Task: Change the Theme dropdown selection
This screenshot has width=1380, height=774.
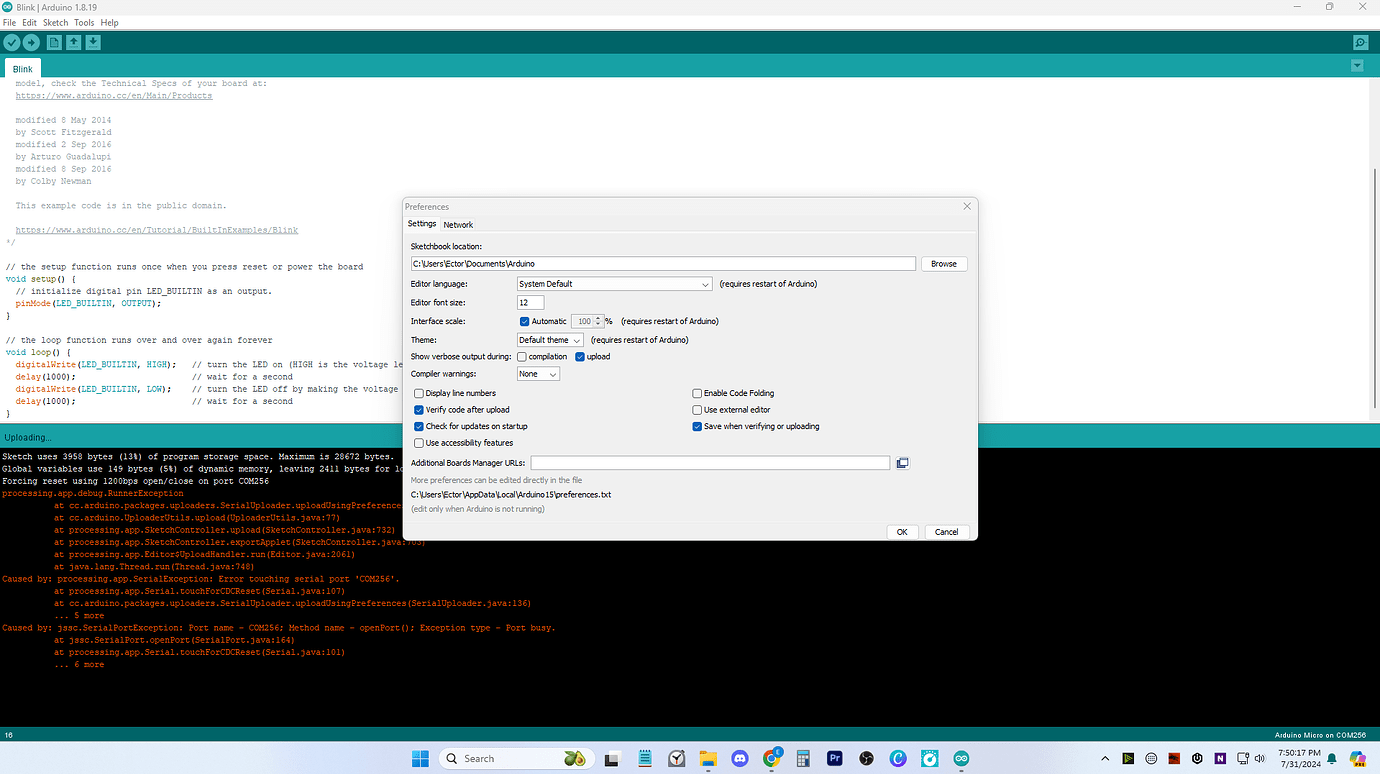Action: (549, 340)
